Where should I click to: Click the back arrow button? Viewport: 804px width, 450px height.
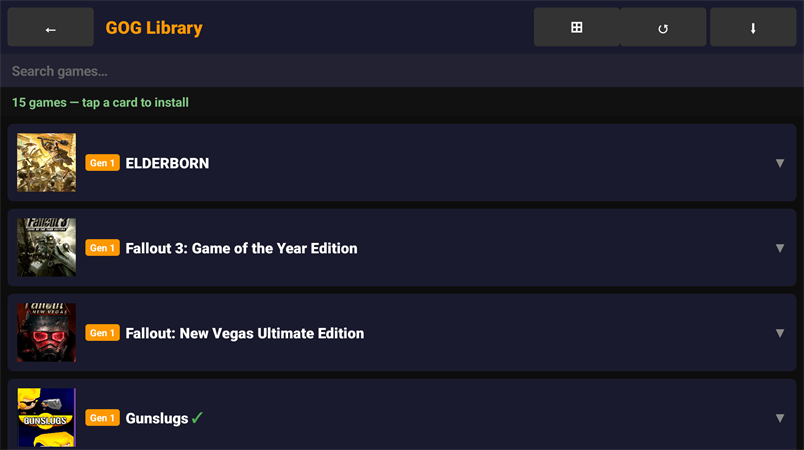pyautogui.click(x=50, y=28)
